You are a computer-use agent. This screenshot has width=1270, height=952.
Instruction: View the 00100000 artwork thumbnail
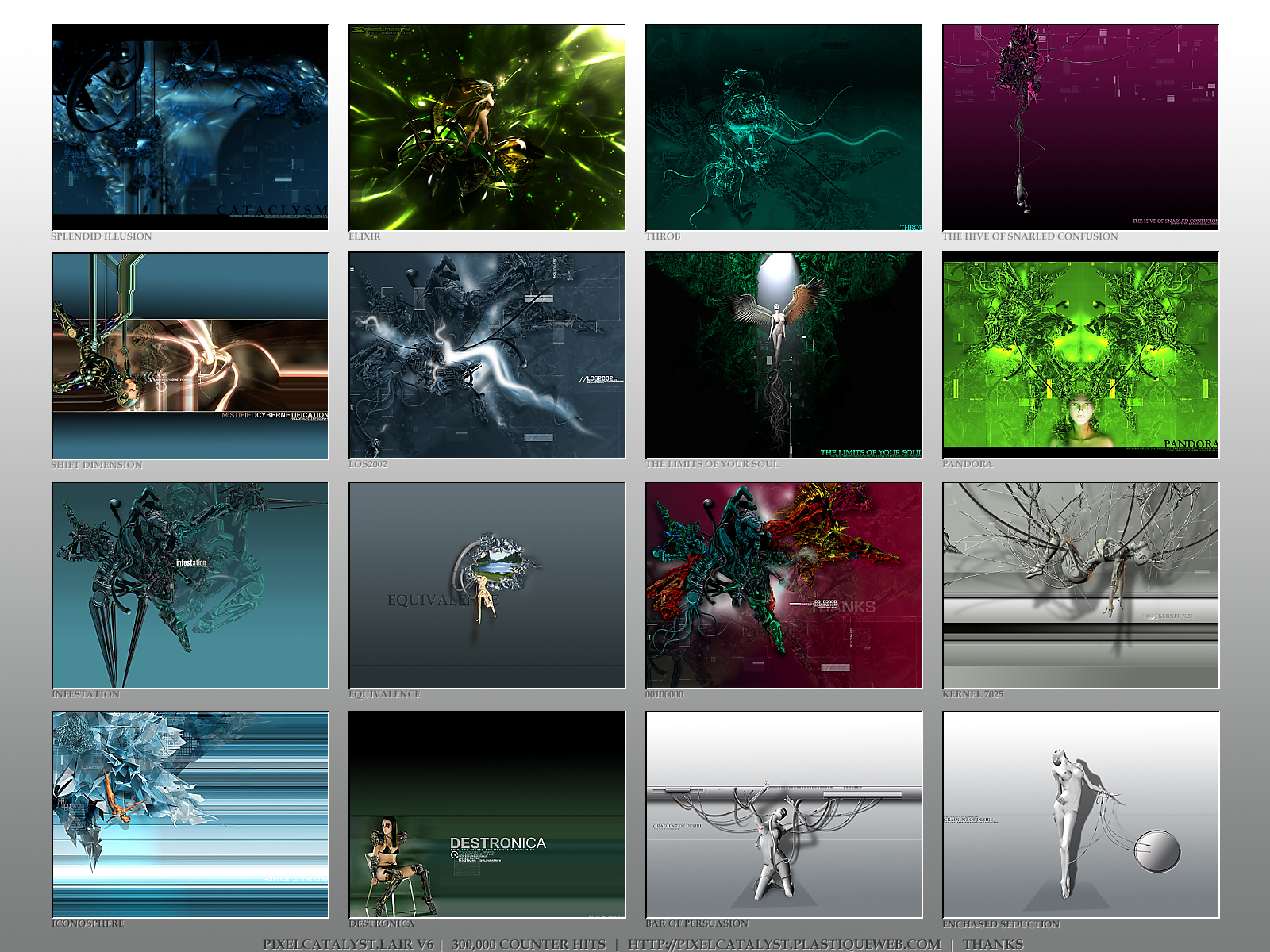pos(783,585)
